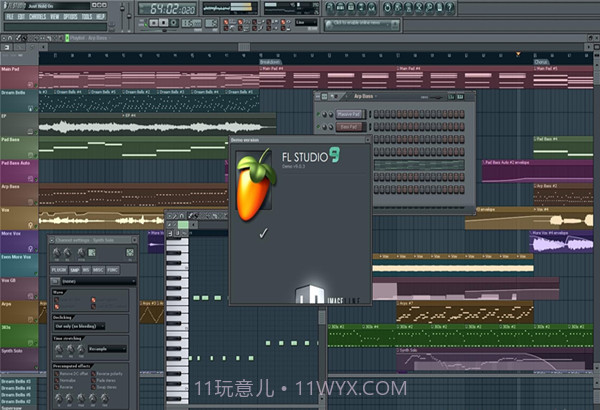Open graph editor icon in step sequencer
The width and height of the screenshot is (600, 410).
pos(451,97)
